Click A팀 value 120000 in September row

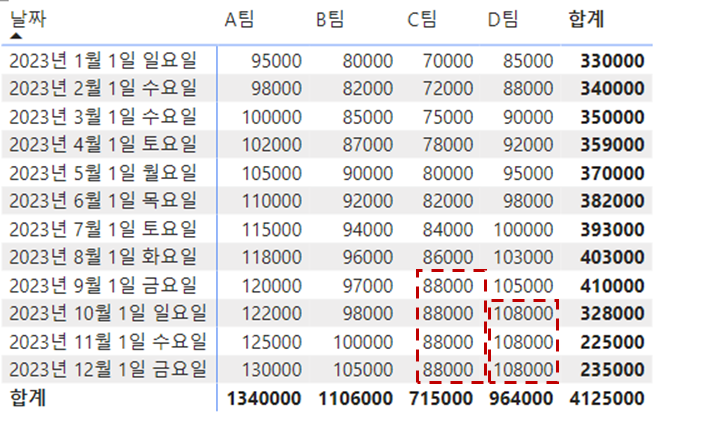click(272, 286)
